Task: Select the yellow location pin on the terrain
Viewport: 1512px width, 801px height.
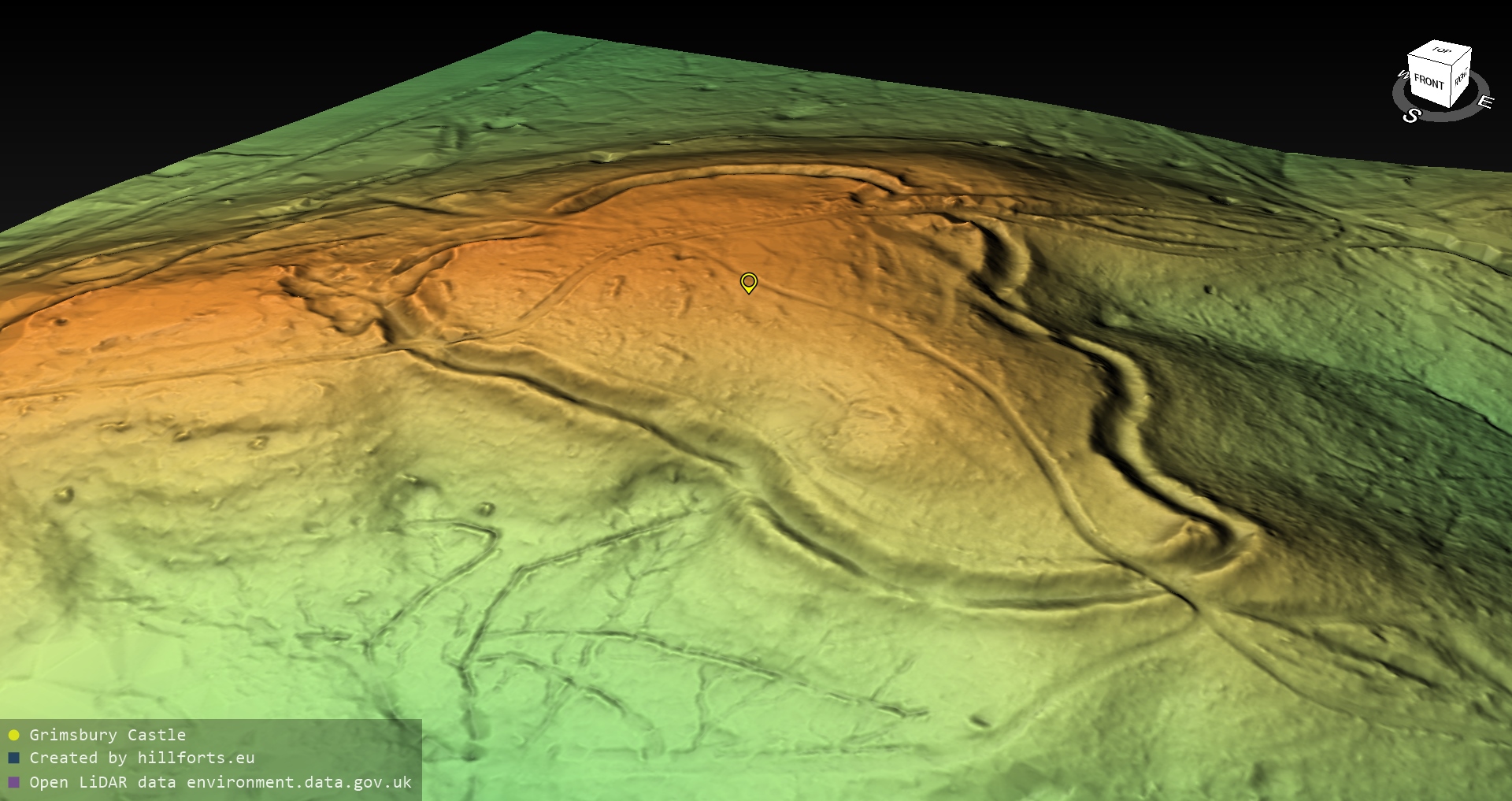Action: (749, 282)
